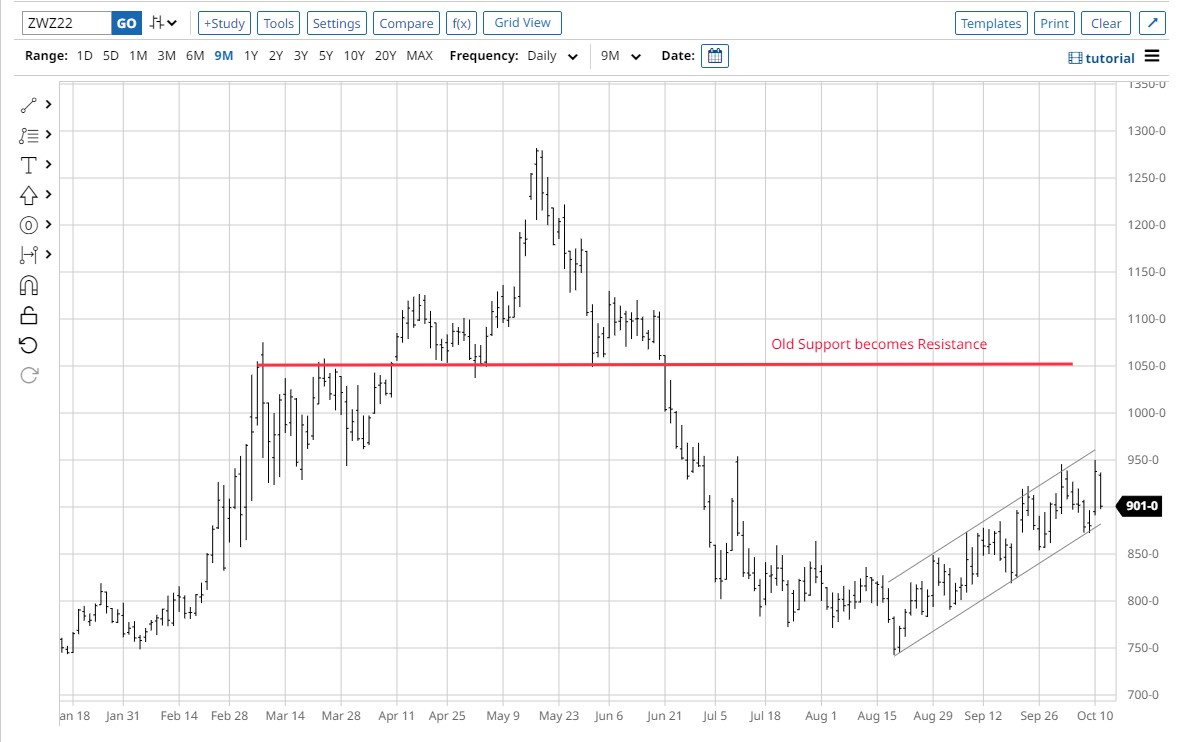The height and width of the screenshot is (742, 1192).
Task: Expand the measurement tools submenu arrow
Action: (x=49, y=254)
